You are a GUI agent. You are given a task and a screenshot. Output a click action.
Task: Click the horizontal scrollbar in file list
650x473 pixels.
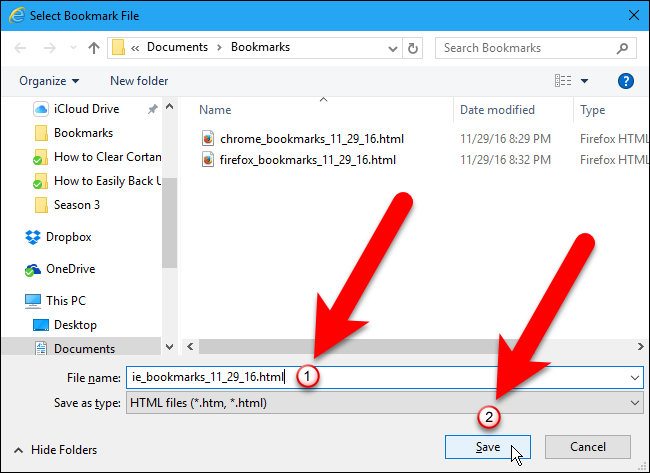(x=347, y=347)
